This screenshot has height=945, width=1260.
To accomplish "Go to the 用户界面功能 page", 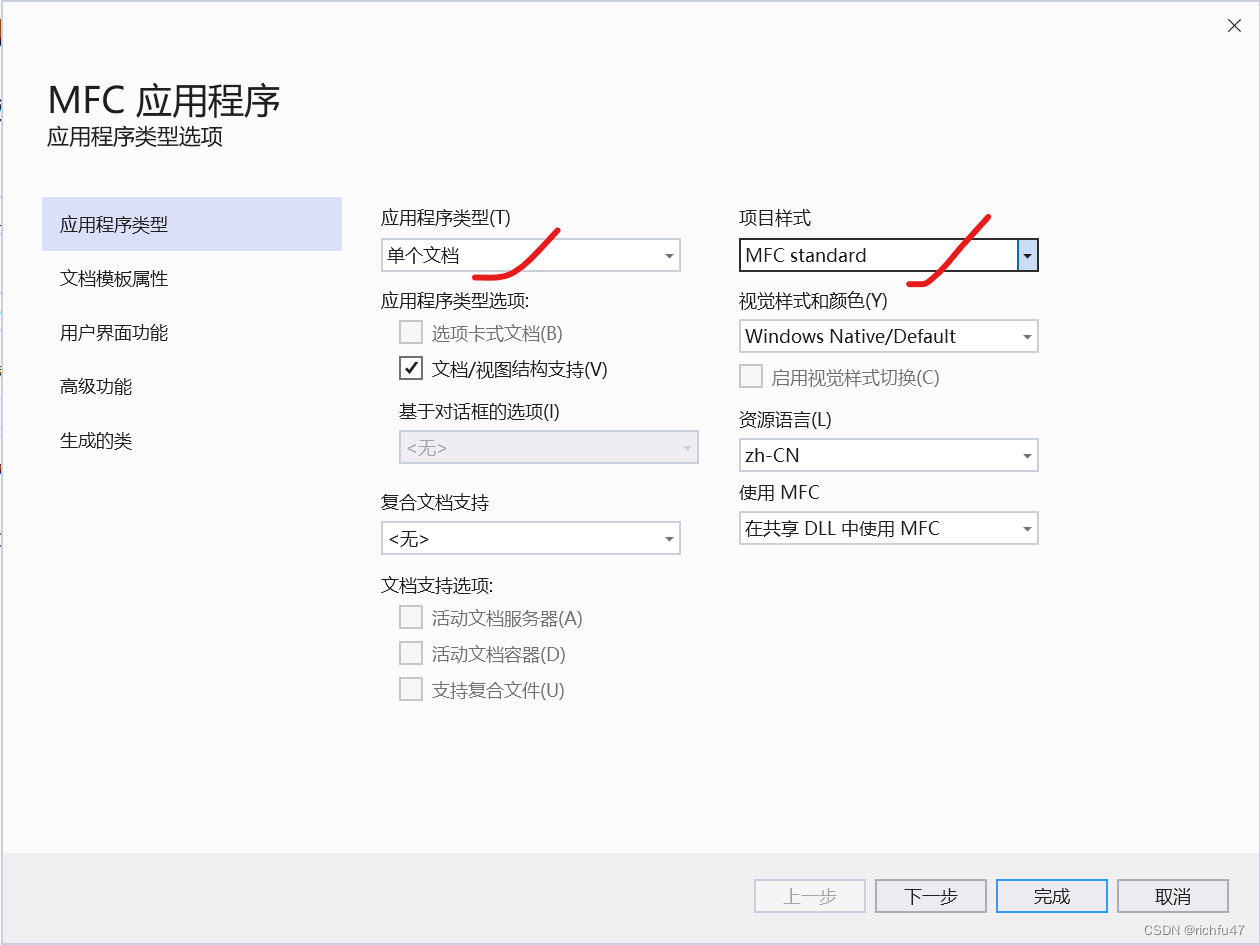I will [x=192, y=333].
